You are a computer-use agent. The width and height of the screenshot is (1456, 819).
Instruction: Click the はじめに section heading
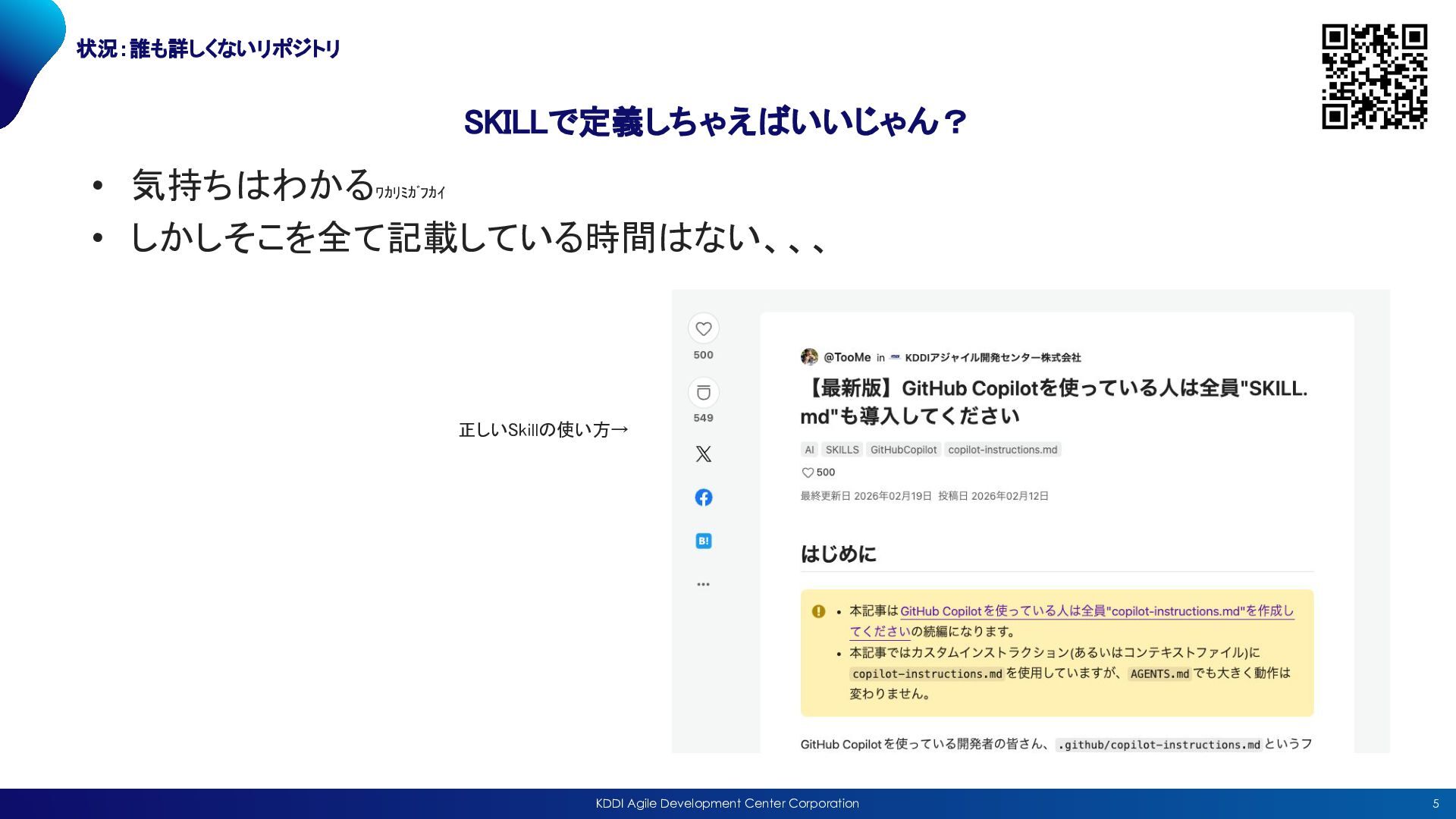(x=838, y=554)
